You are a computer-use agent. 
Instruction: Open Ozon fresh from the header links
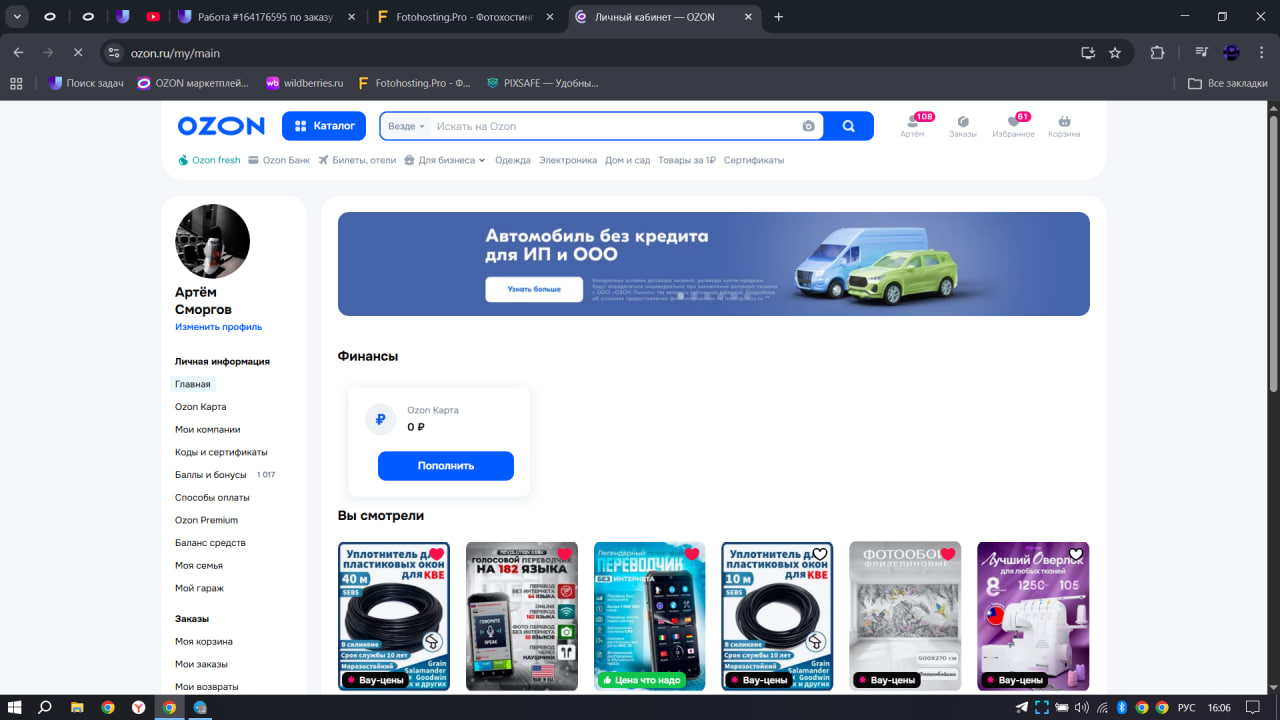[x=209, y=160]
